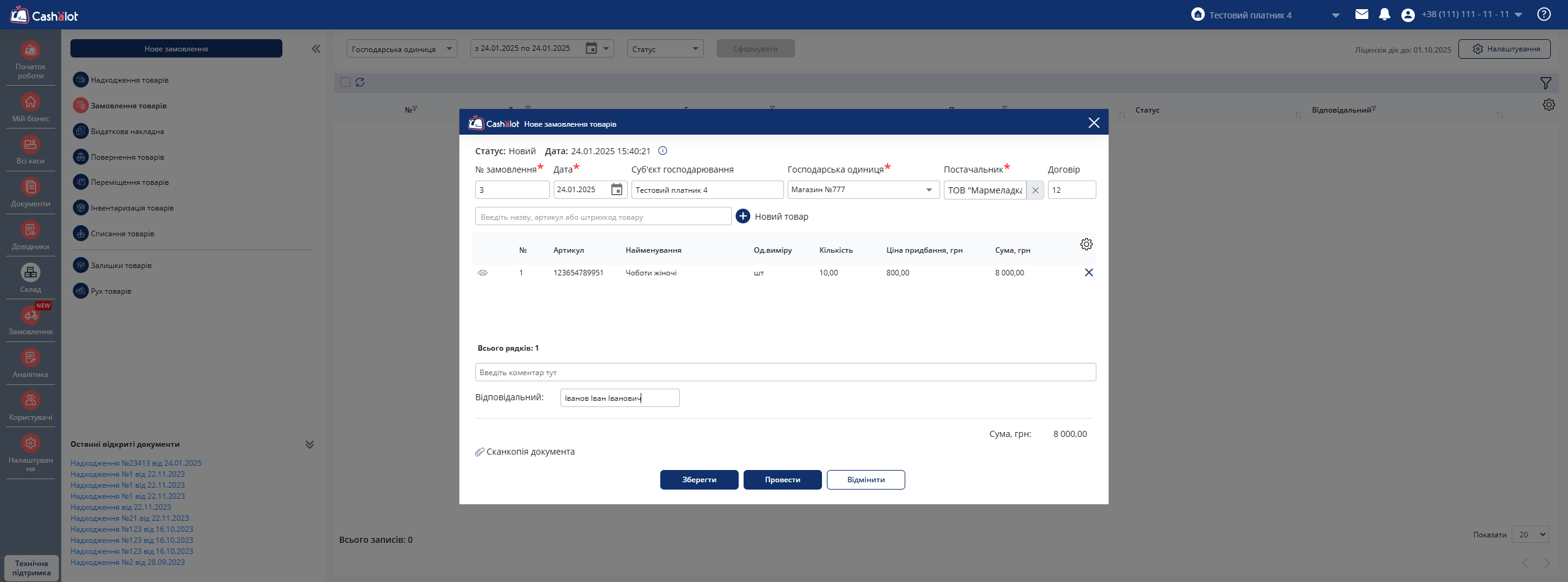Collapse Останні відкриті документи section

[309, 444]
